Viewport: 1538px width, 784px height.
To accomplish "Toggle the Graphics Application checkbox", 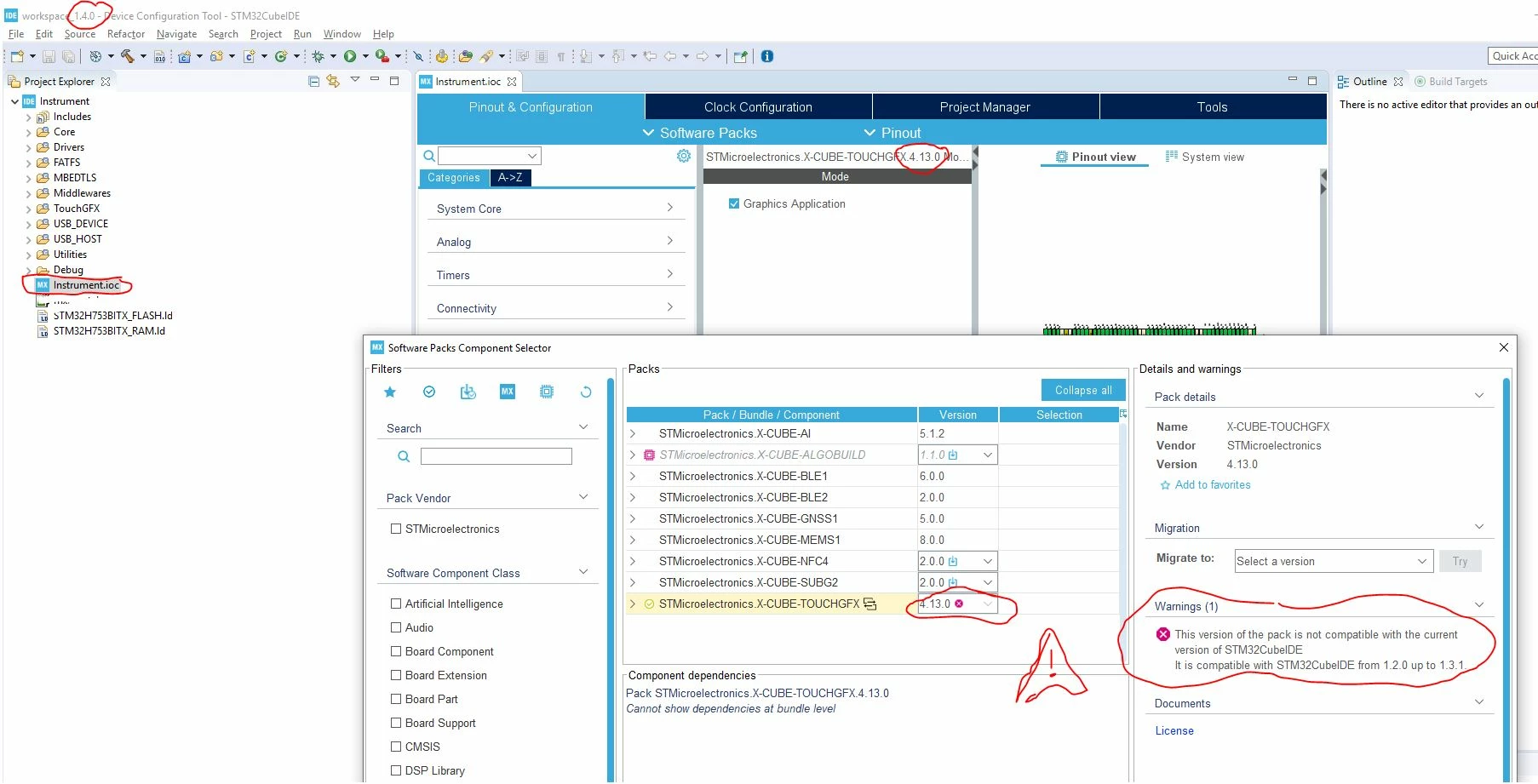I will 734,203.
